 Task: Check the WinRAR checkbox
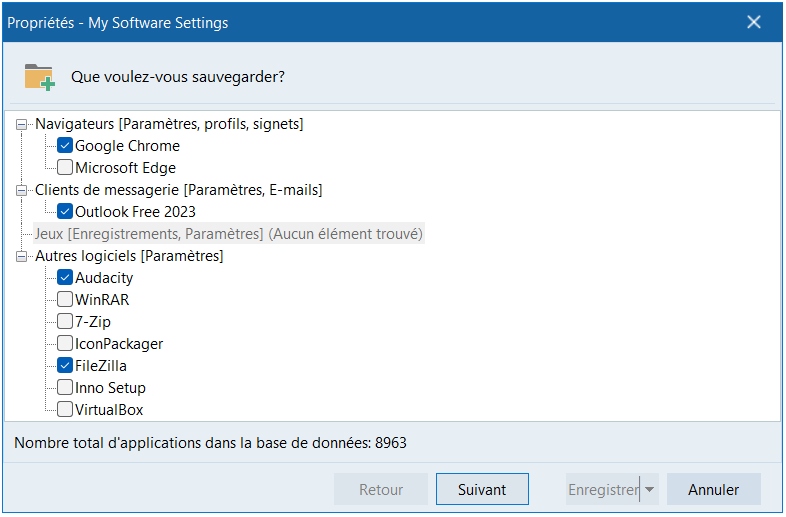pos(65,300)
